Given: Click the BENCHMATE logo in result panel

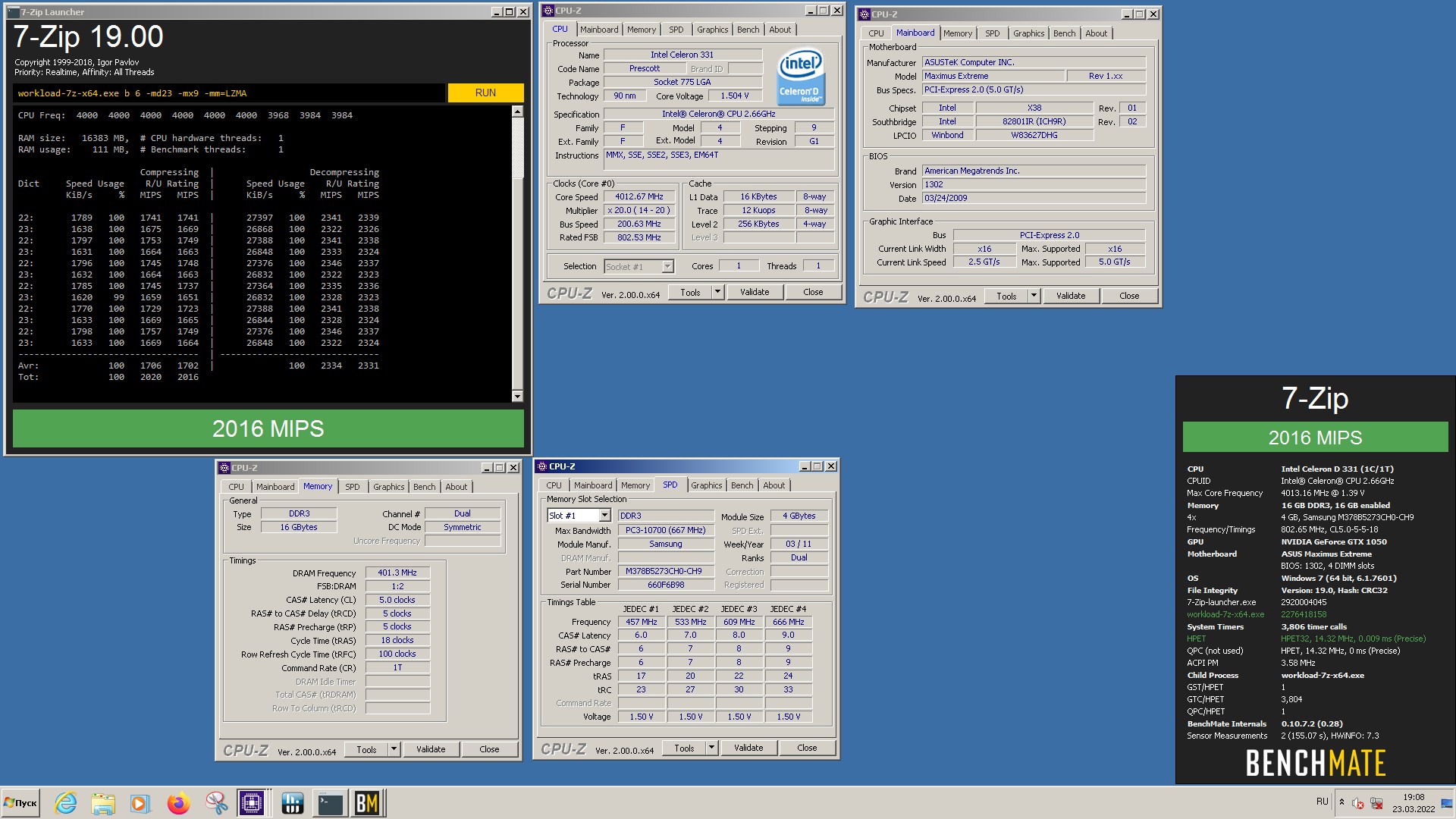Looking at the screenshot, I should point(1315,763).
